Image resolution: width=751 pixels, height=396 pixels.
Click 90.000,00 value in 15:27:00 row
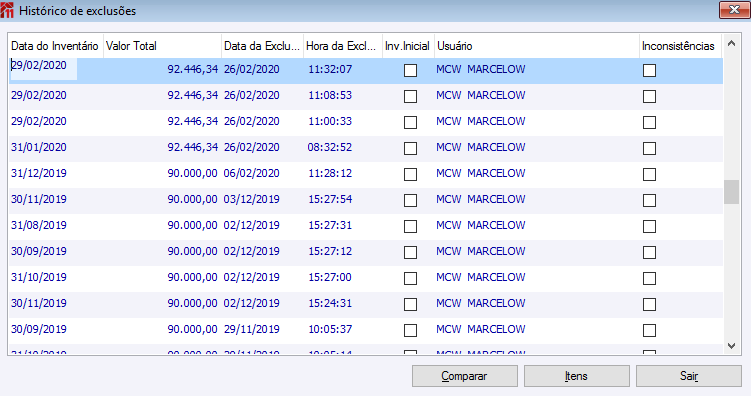pyautogui.click(x=193, y=277)
